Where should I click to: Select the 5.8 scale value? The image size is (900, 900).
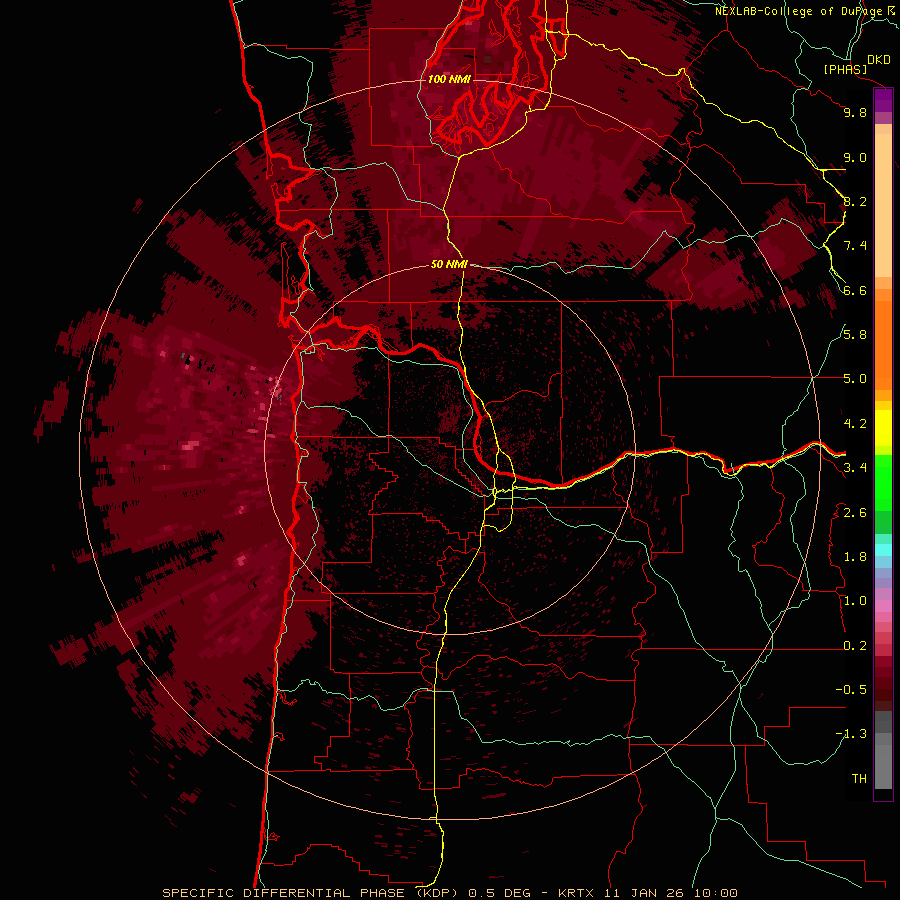(855, 335)
